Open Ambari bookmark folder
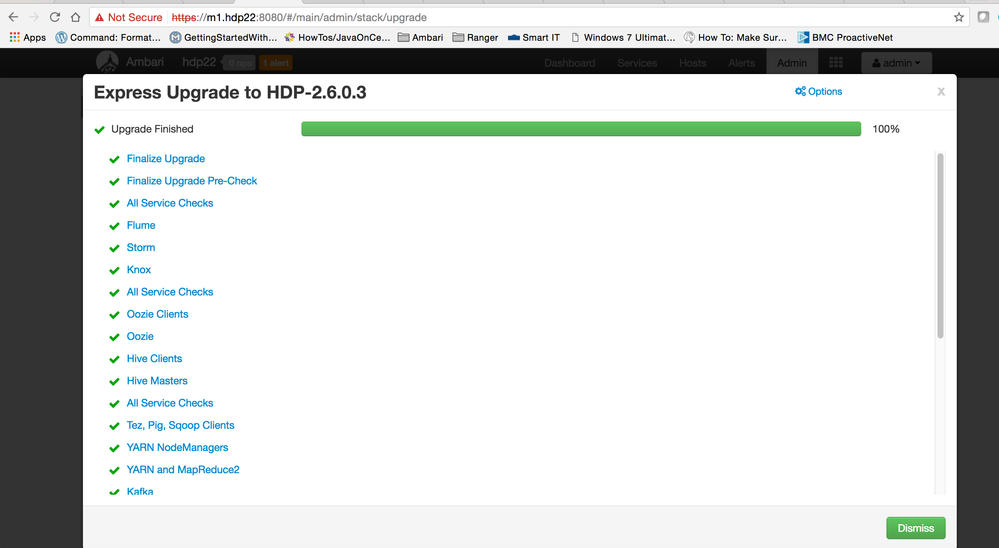 click(420, 38)
